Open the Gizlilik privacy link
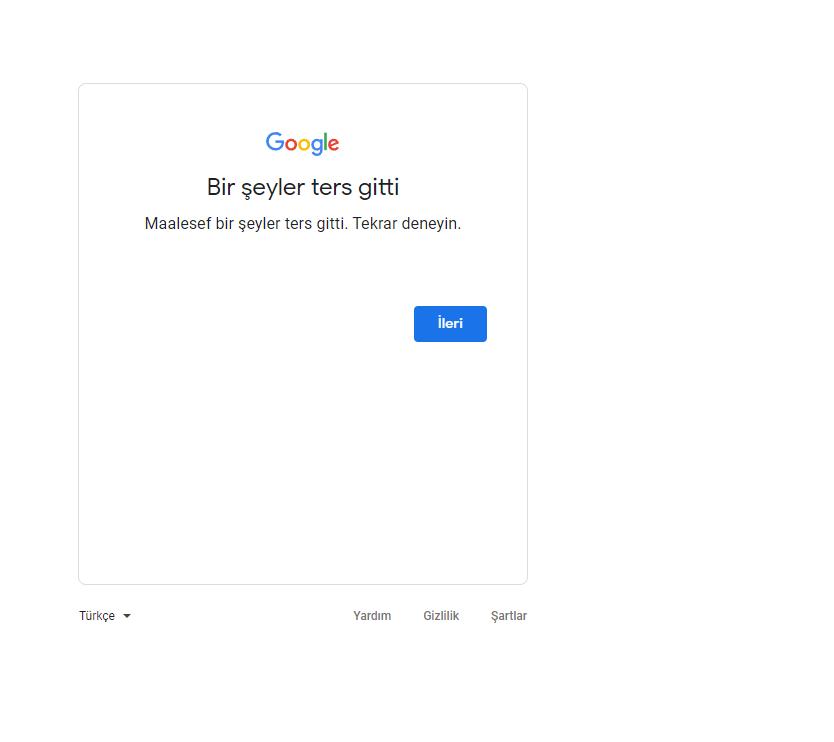 [441, 615]
